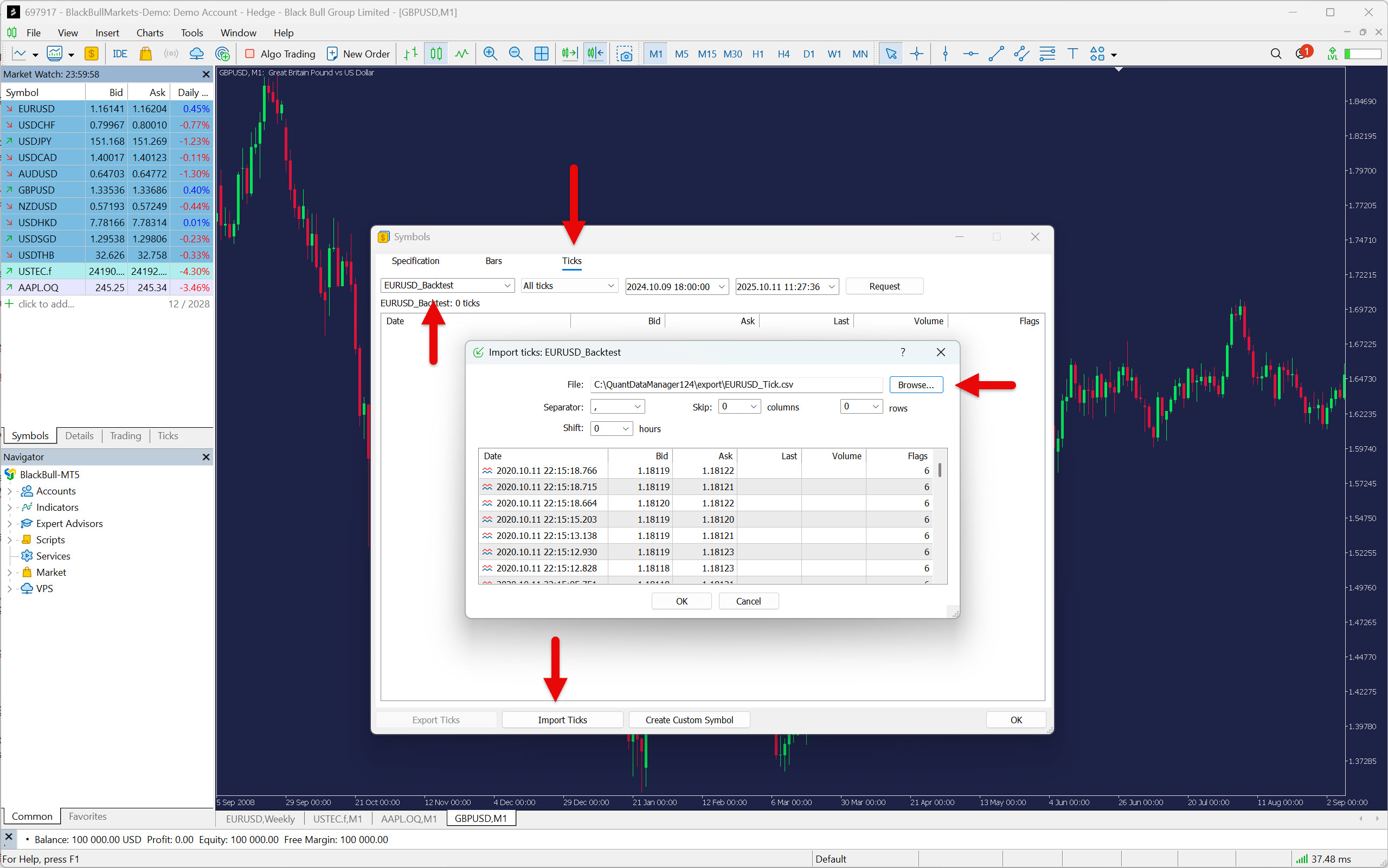Toggle Algo Trading on
Screen dimensions: 1388x868
pyautogui.click(x=280, y=54)
